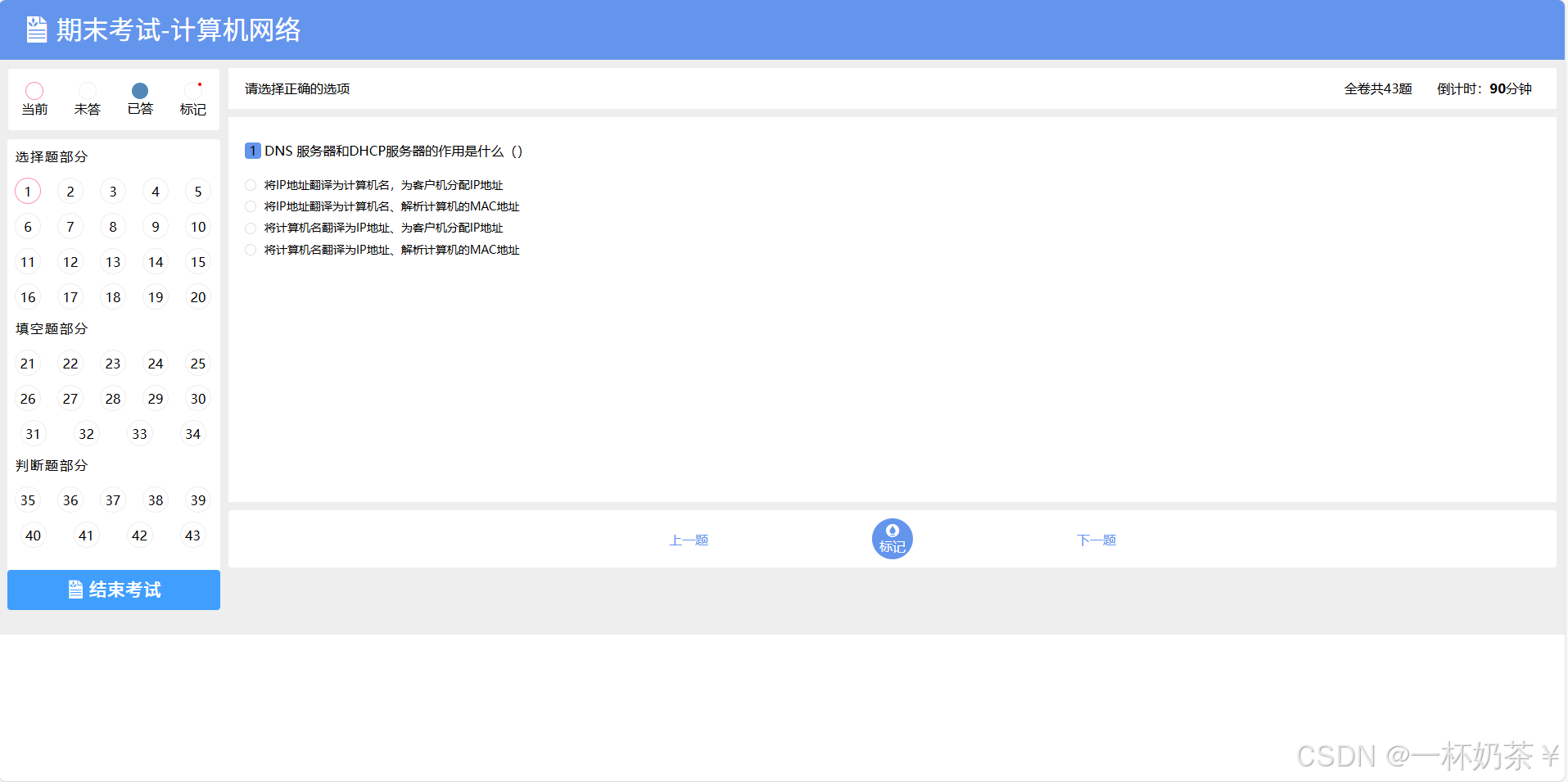Screen dimensions: 1568x782
Task: Select question 18 in navigator
Action: 113,297
